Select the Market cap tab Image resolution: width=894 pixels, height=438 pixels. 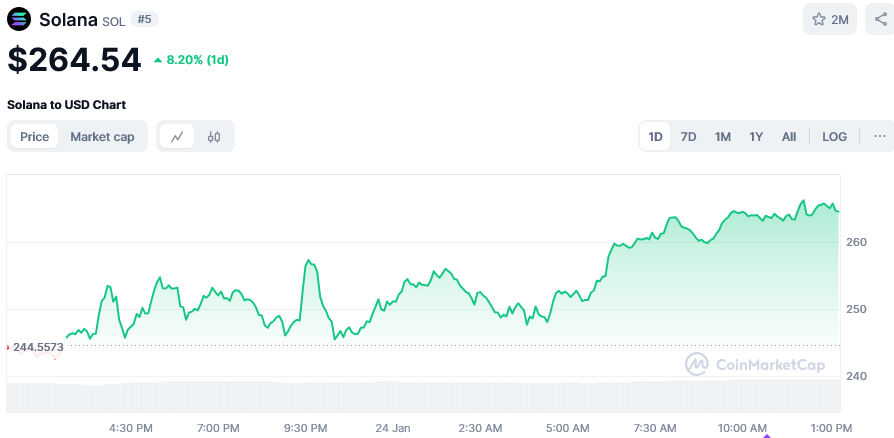[102, 136]
